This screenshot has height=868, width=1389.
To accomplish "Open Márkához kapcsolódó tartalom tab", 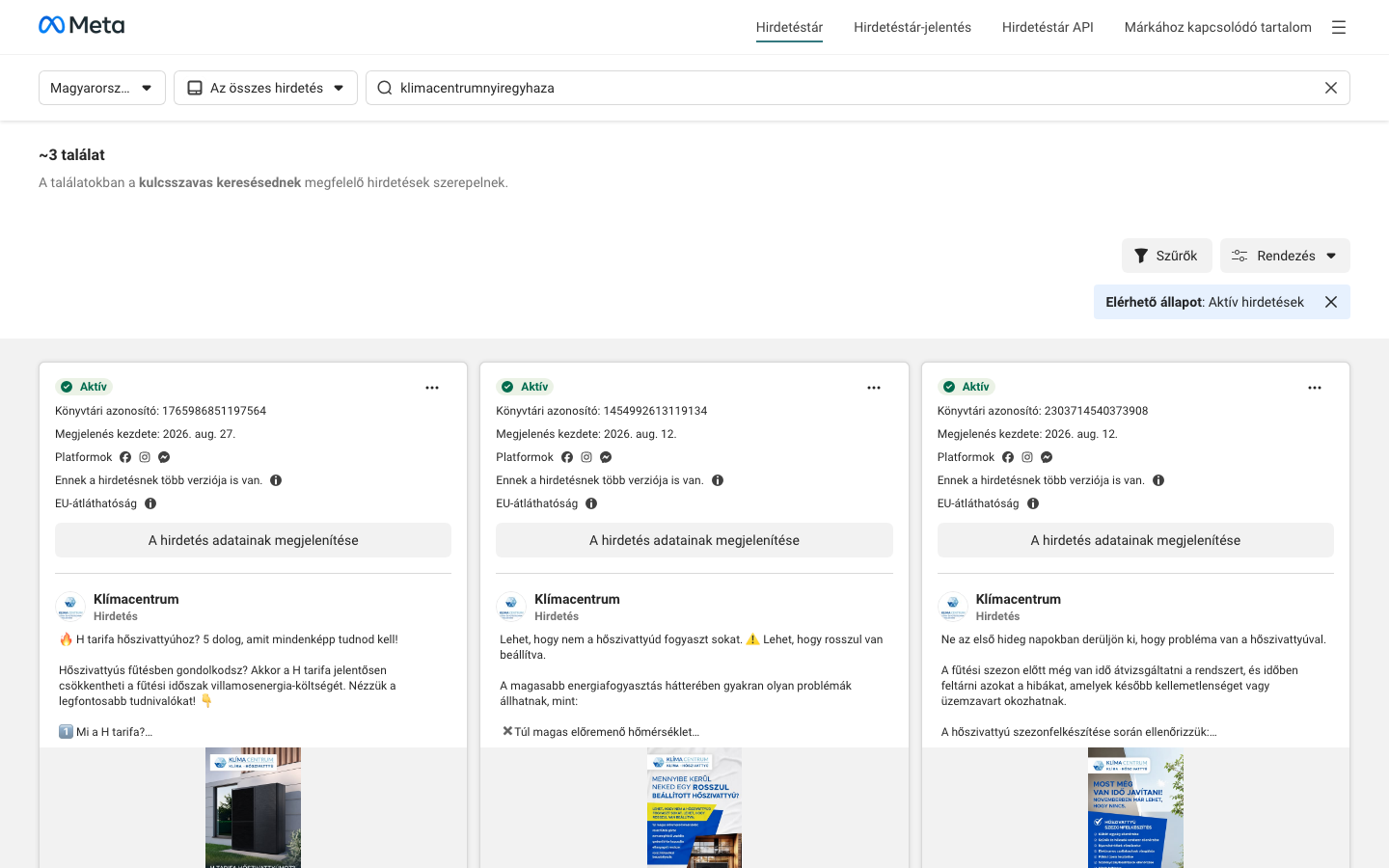I will point(1218,27).
